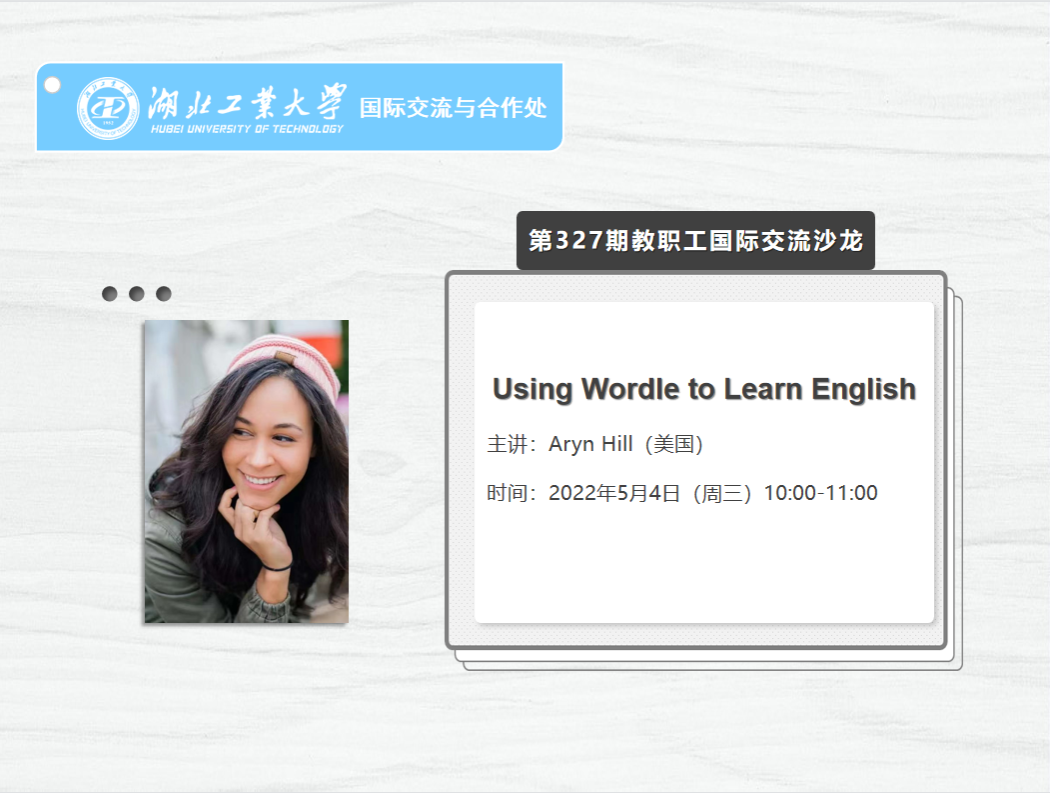This screenshot has height=793, width=1050.
Task: Click the white punch hole on blue tag
Action: click(53, 86)
